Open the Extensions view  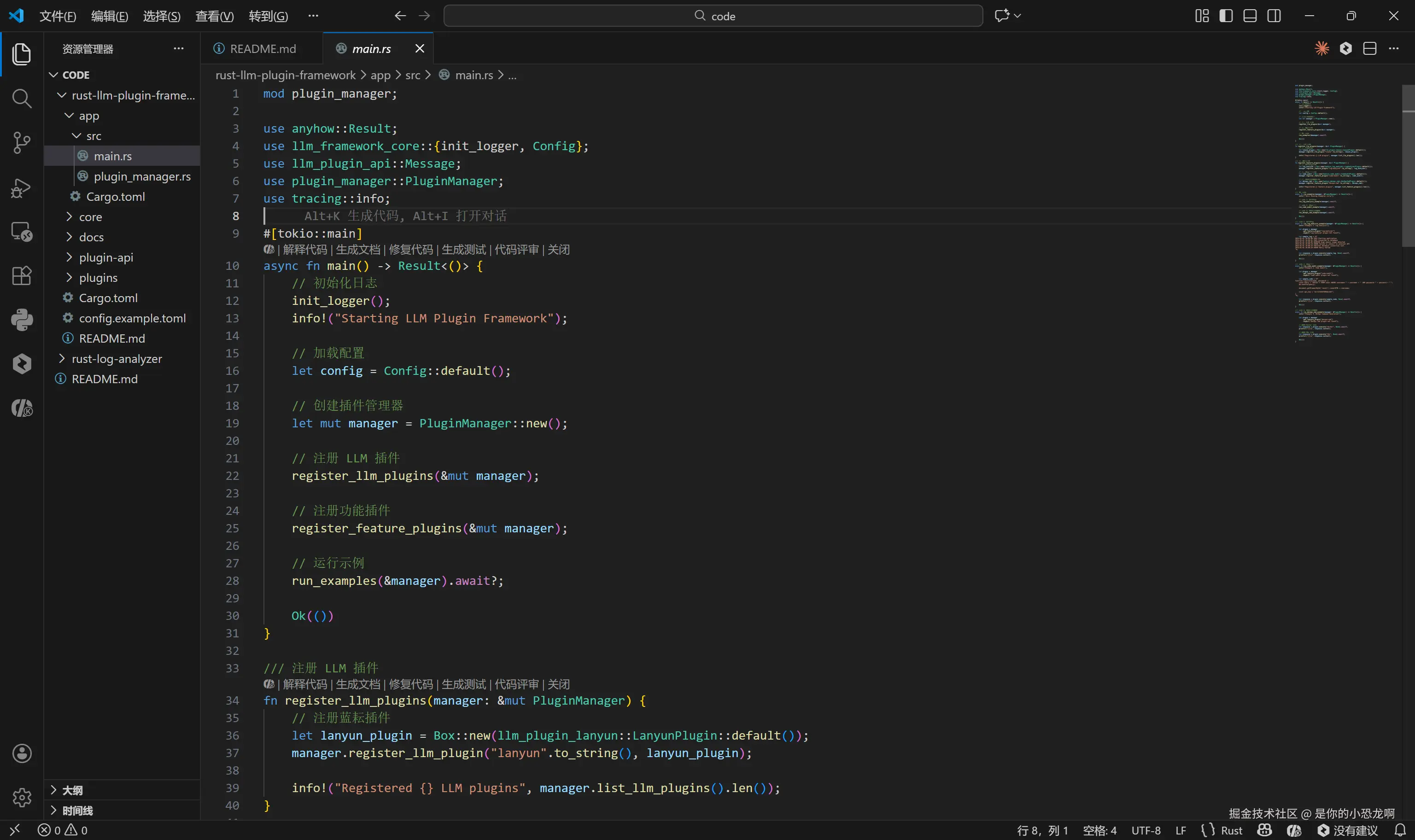click(22, 276)
